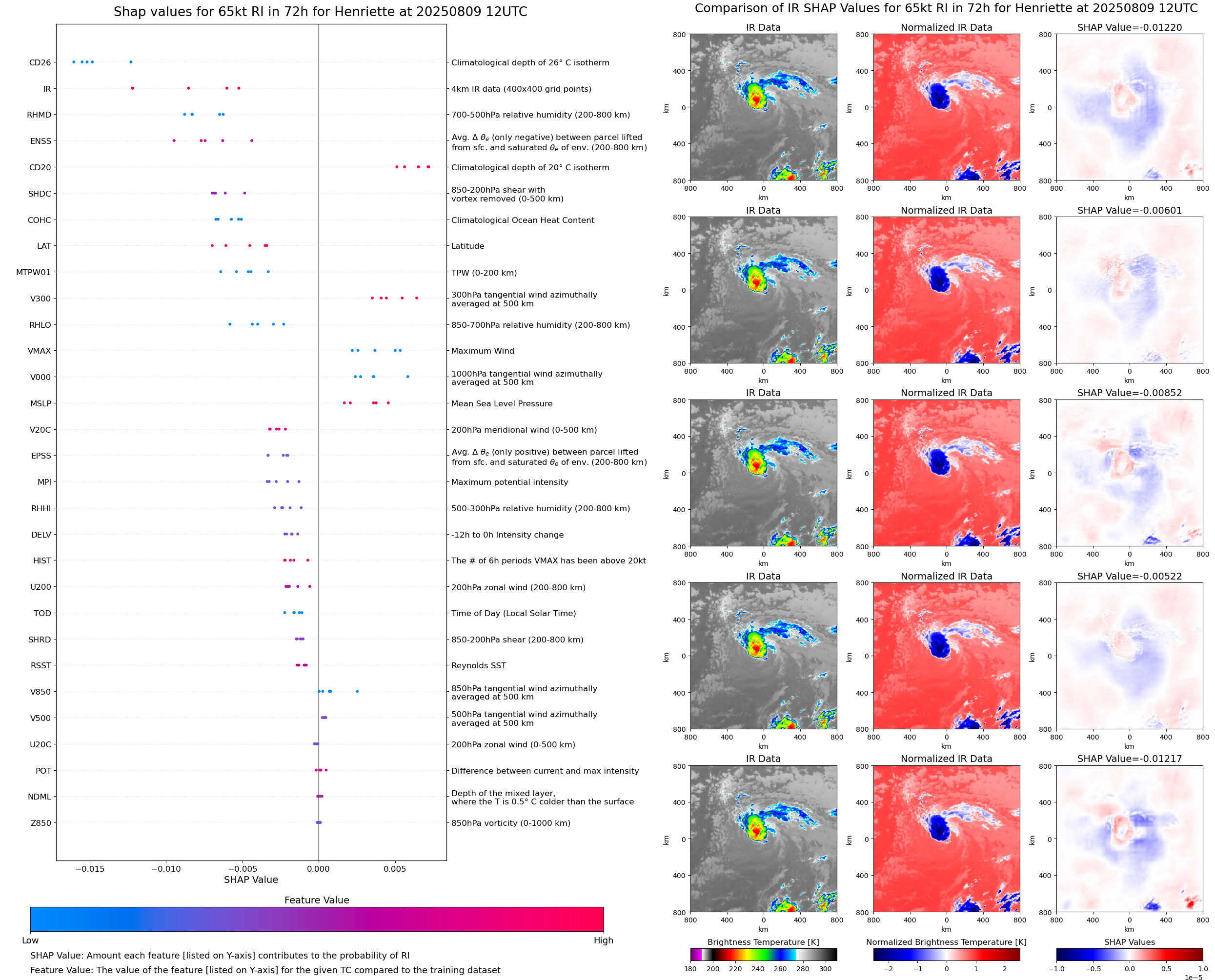The height and width of the screenshot is (980, 1215).
Task: Click the SHAP Values colorbar
Action: [1129, 954]
